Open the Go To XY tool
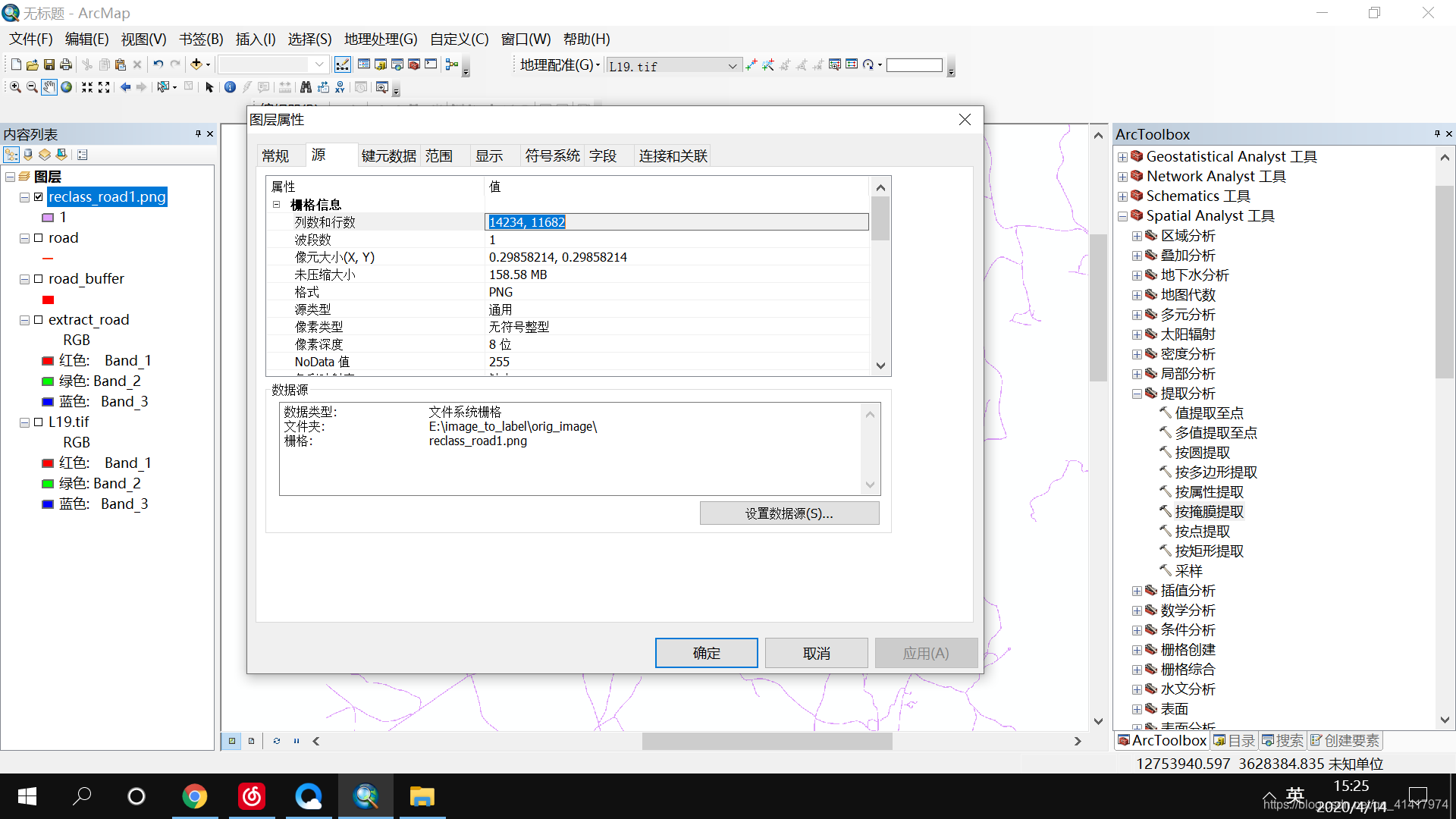Image resolution: width=1456 pixels, height=819 pixels. pos(340,88)
